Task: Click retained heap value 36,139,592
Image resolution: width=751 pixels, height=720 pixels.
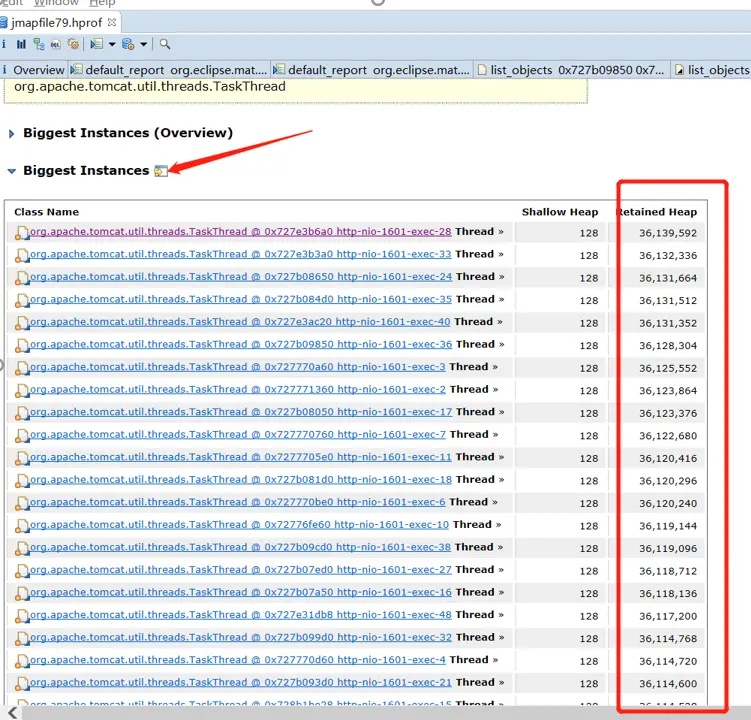Action: [668, 233]
